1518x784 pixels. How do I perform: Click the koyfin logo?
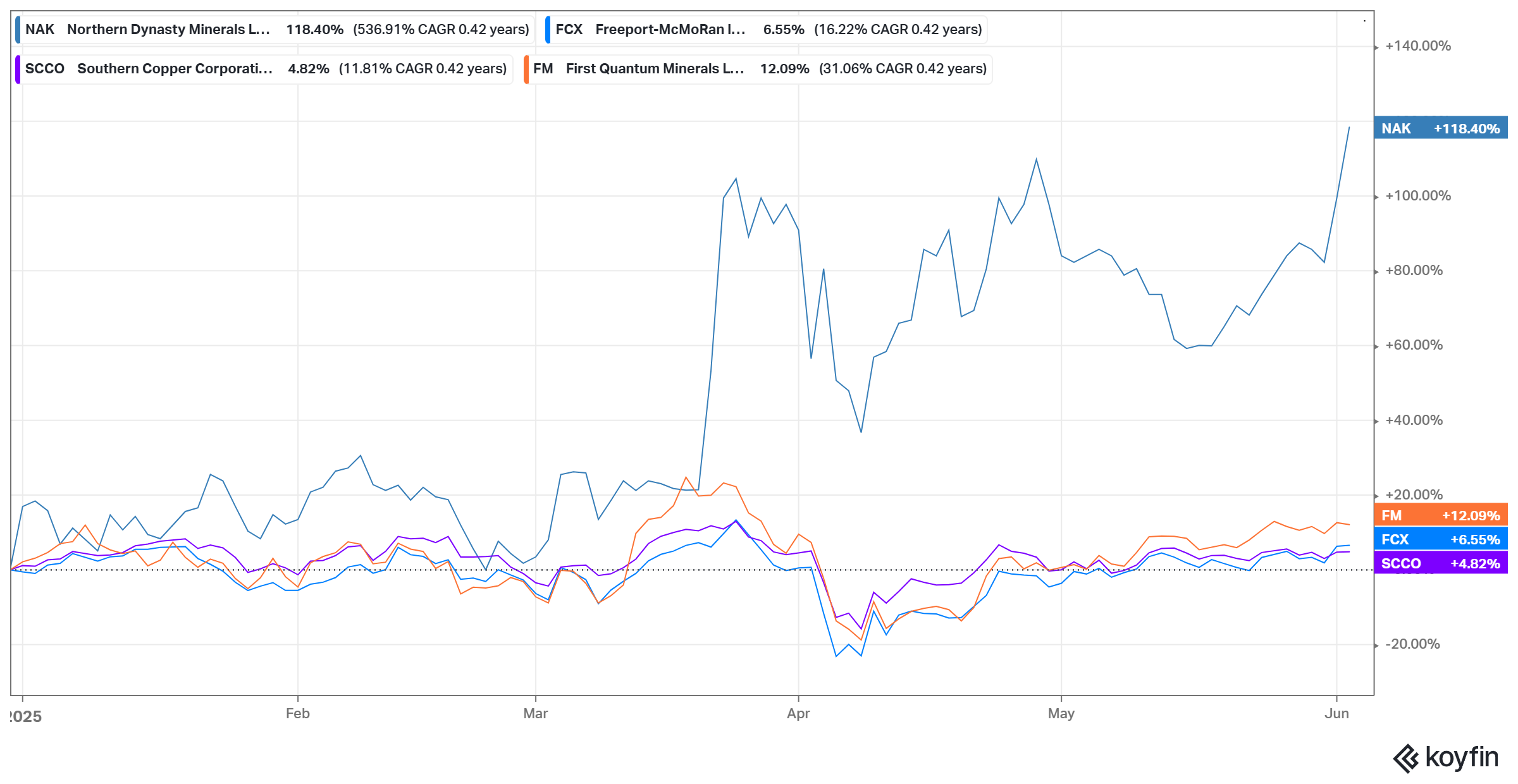(1446, 758)
